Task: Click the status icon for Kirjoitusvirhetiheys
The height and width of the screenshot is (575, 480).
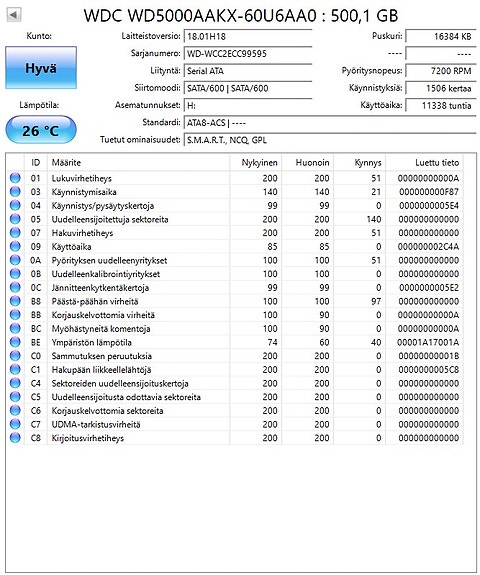Action: point(15,438)
